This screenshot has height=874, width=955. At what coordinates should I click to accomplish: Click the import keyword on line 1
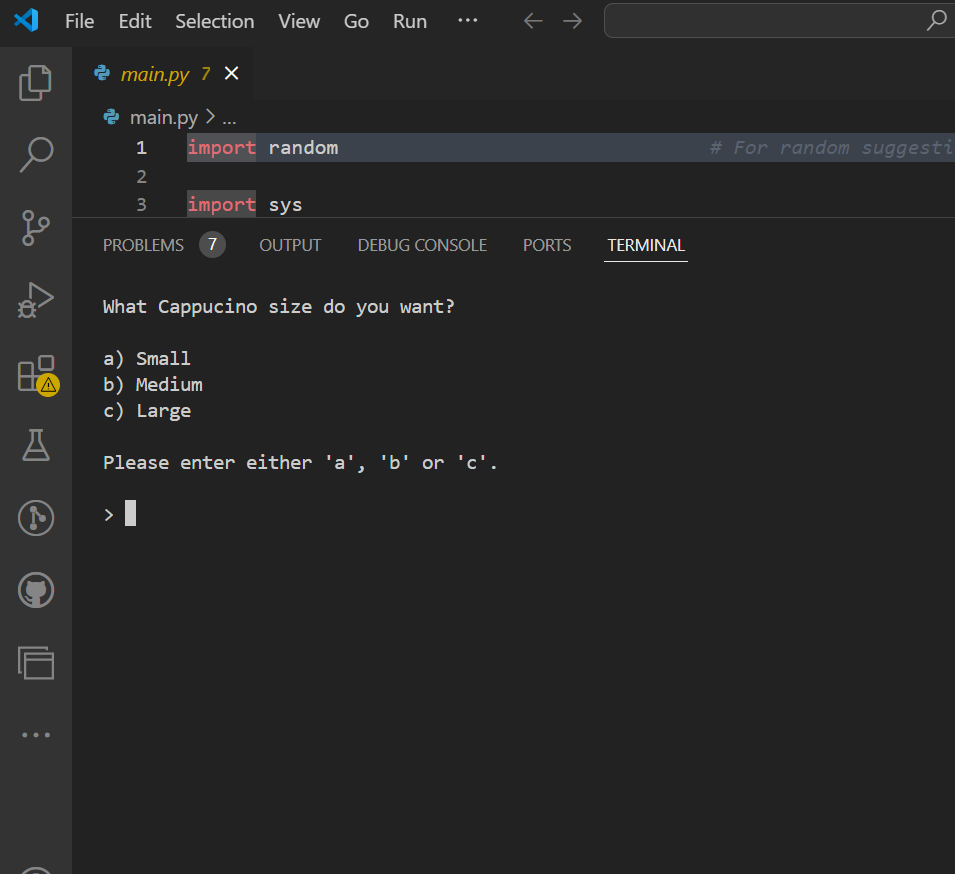(222, 148)
